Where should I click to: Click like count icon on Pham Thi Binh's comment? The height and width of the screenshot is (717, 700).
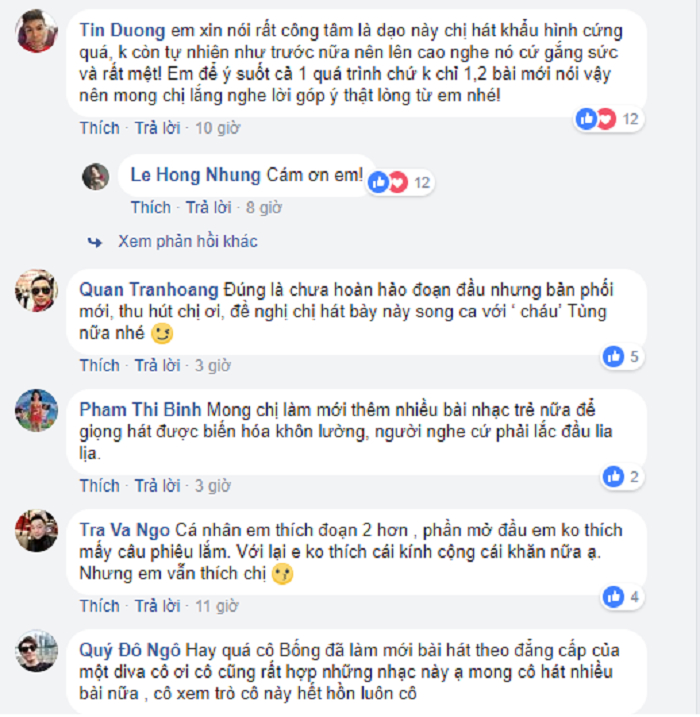click(x=613, y=476)
